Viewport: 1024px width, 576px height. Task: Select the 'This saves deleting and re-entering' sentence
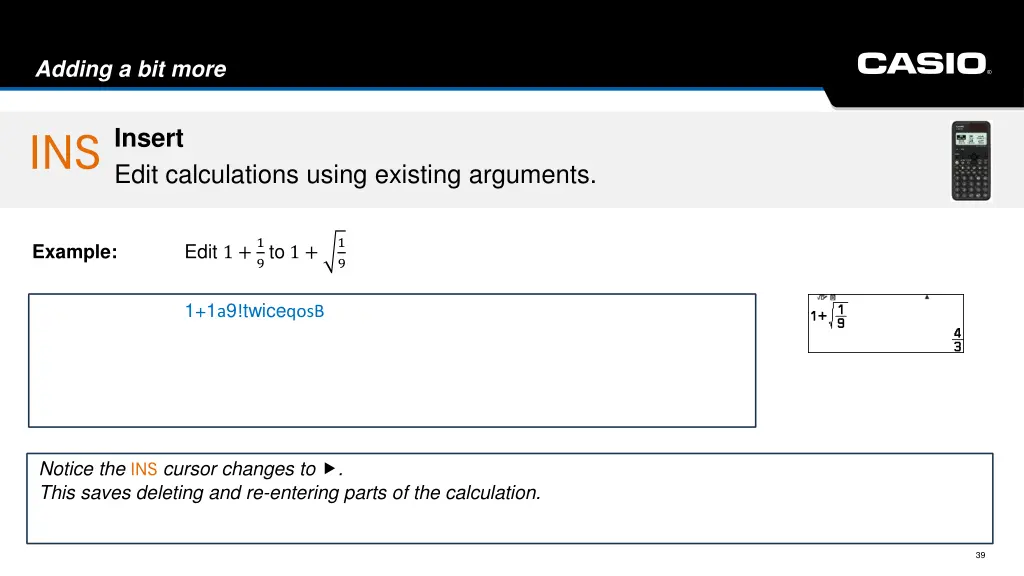(x=291, y=492)
